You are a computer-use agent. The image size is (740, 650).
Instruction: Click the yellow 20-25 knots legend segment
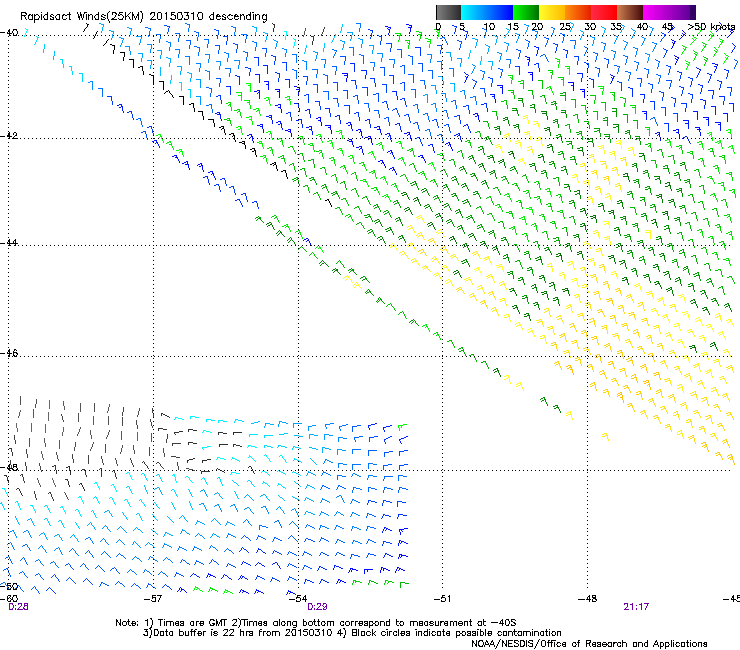point(552,12)
